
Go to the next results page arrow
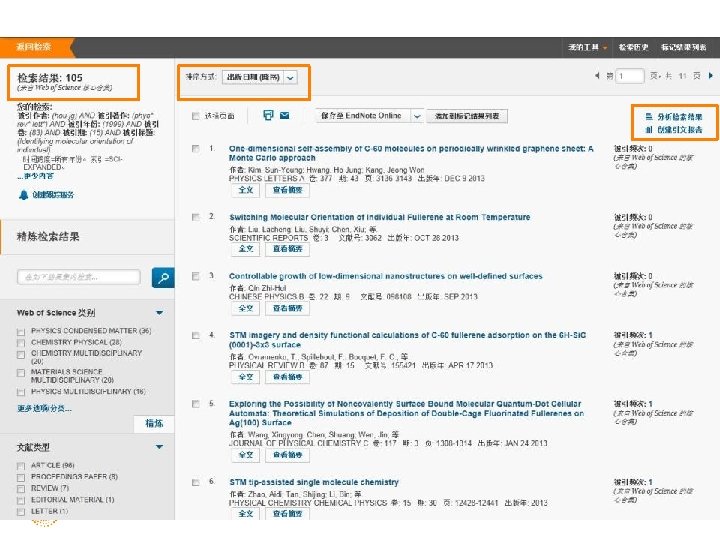click(711, 75)
